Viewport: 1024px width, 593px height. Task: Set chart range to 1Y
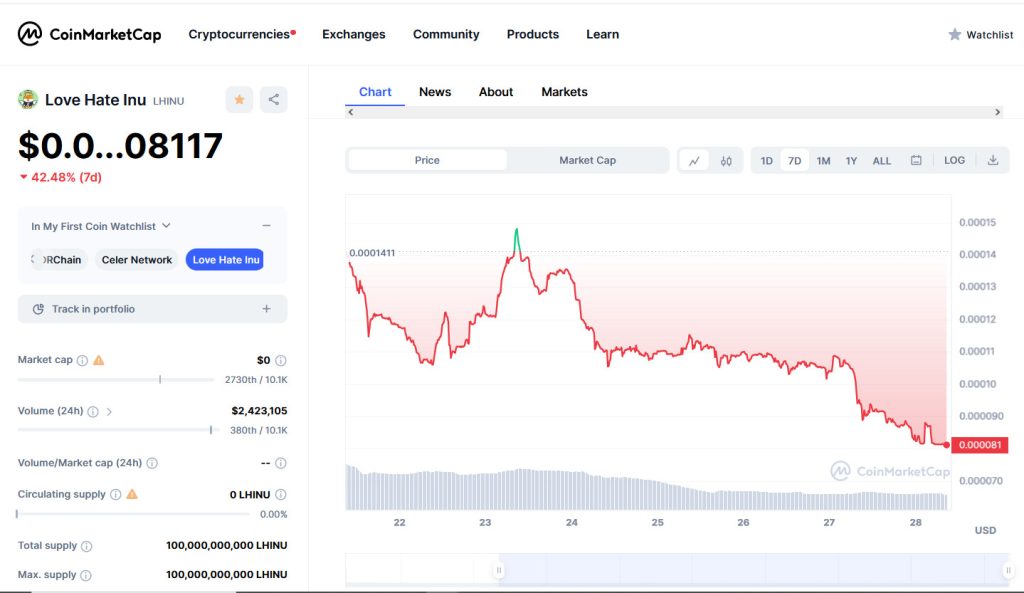tap(851, 161)
